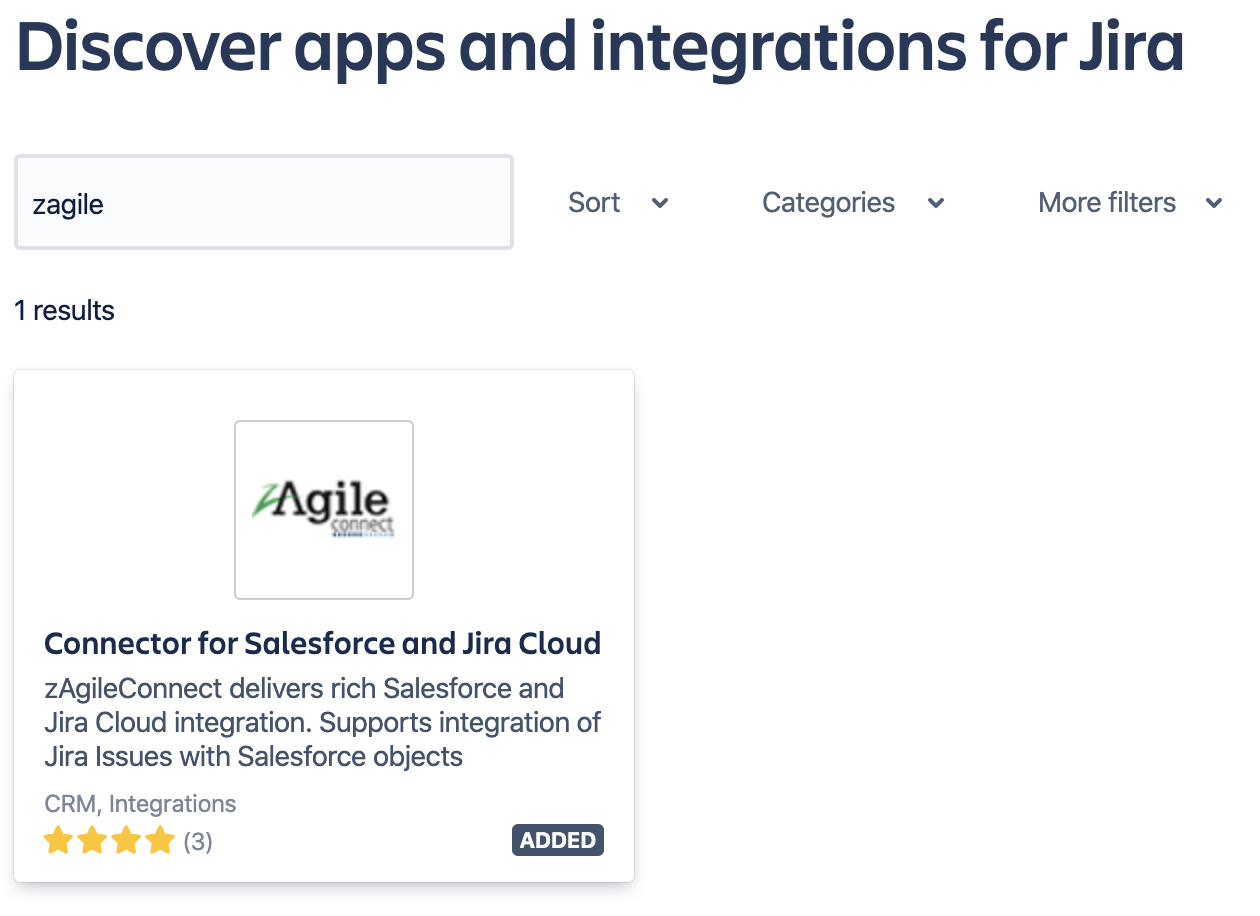Click the fourth yellow rating star
Image resolution: width=1260 pixels, height=916 pixels.
click(x=160, y=842)
